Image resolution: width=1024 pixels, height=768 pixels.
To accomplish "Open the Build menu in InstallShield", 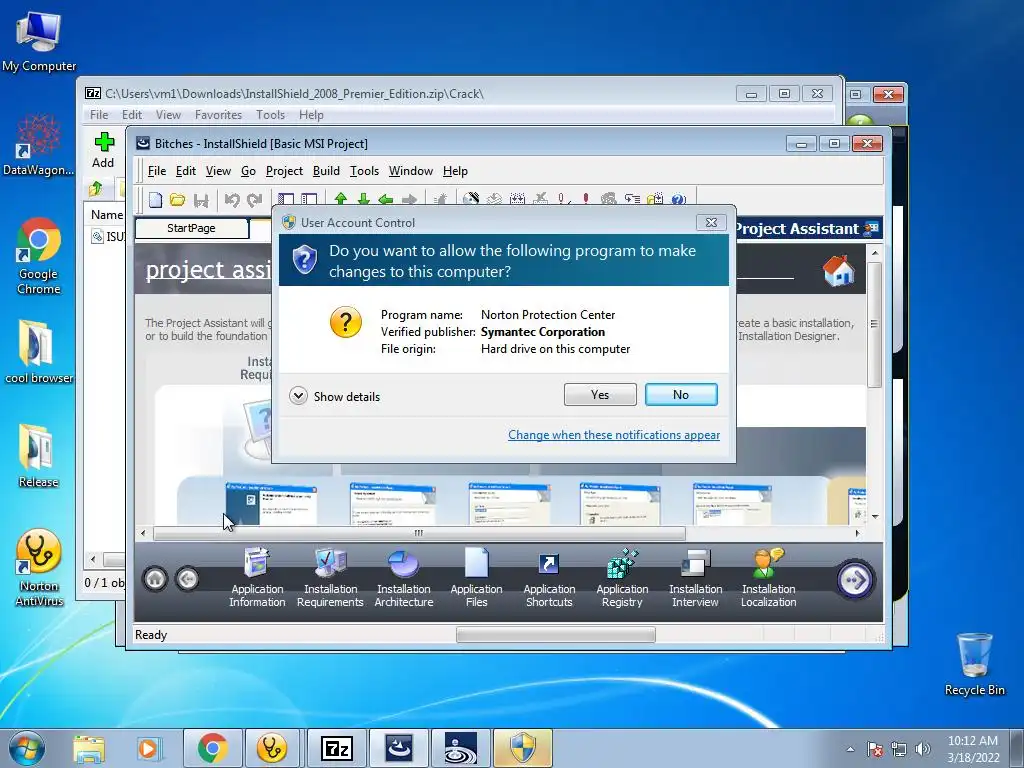I will tap(326, 171).
